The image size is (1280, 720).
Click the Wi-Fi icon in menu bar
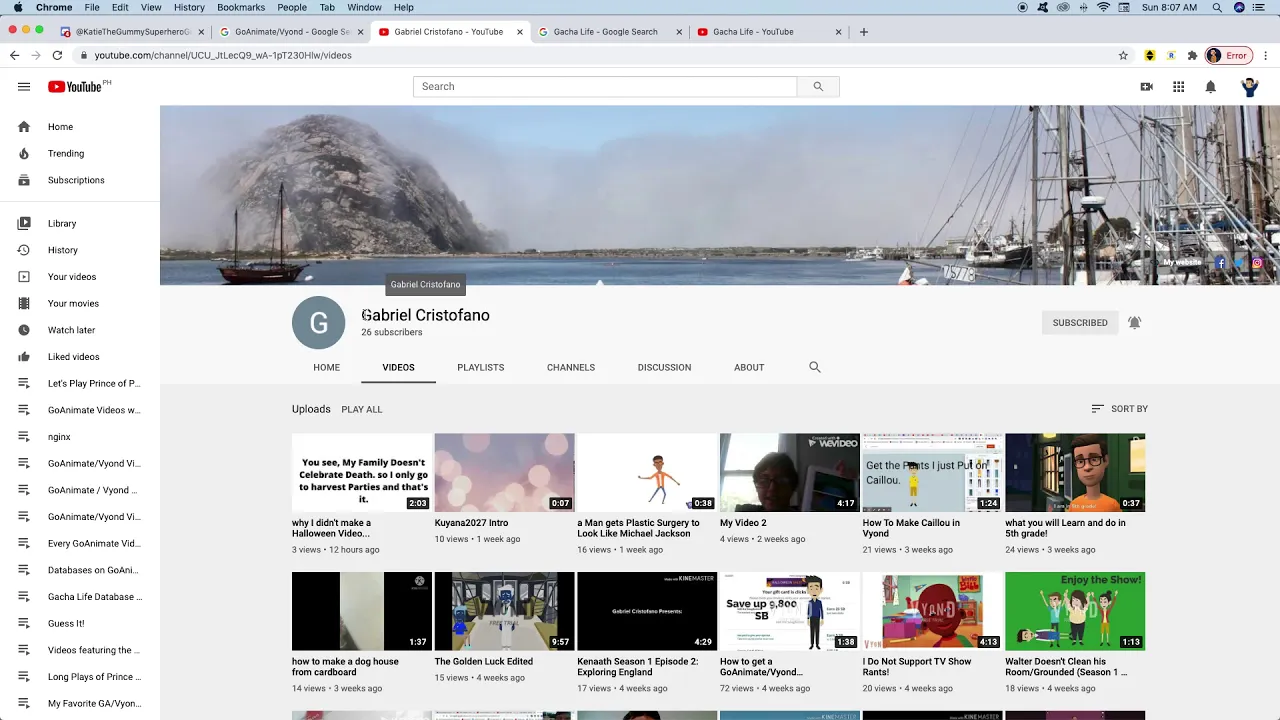pos(1104,7)
